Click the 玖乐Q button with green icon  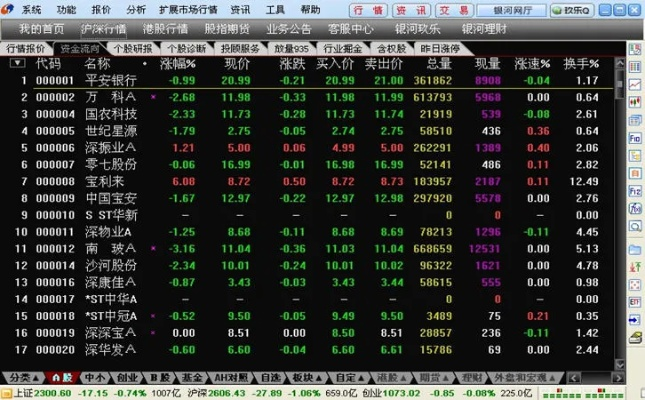pos(578,9)
